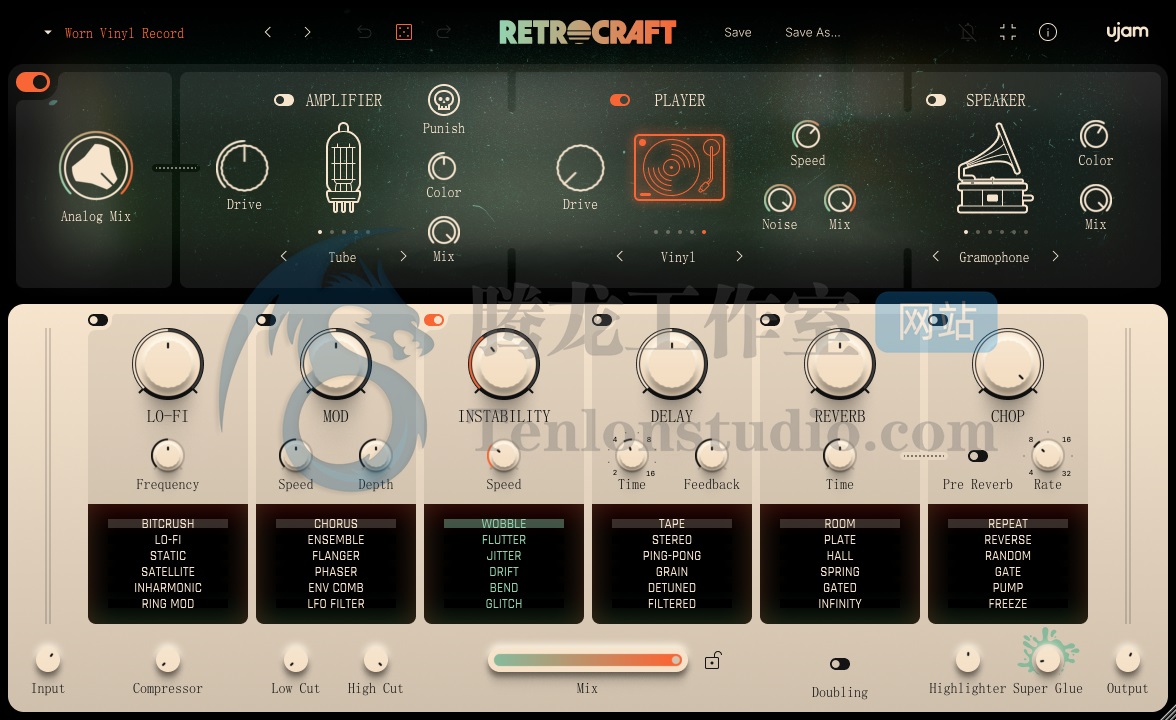Click the undo arrow icon
Screen dimensions: 1176x720
pyautogui.click(x=364, y=32)
